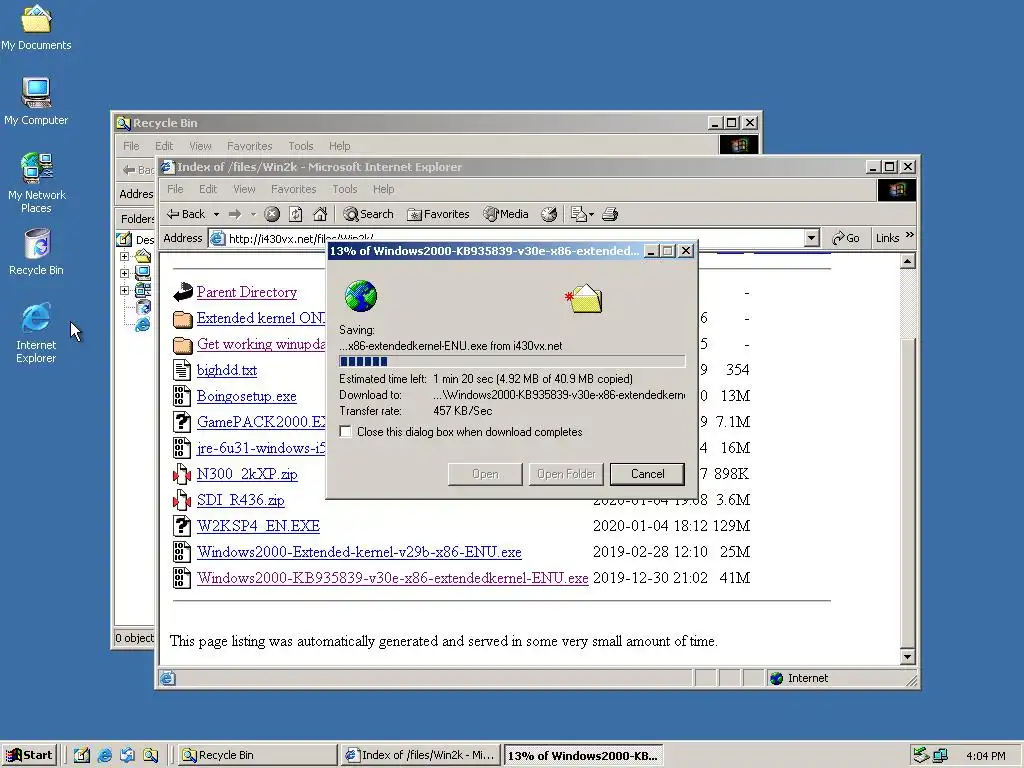Open the N300_2kXP.zip link

click(247, 474)
